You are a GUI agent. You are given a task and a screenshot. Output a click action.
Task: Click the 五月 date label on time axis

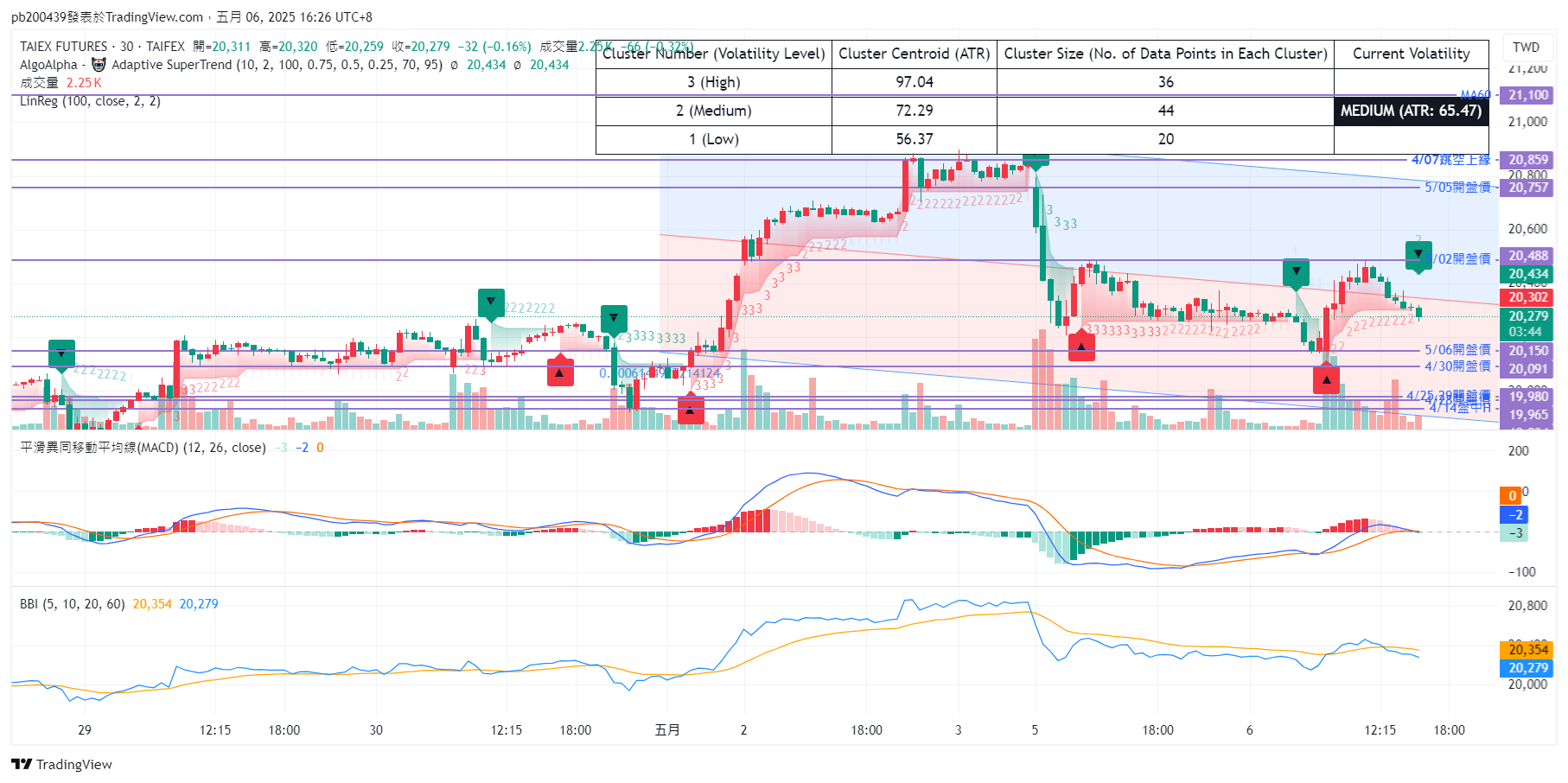click(667, 730)
